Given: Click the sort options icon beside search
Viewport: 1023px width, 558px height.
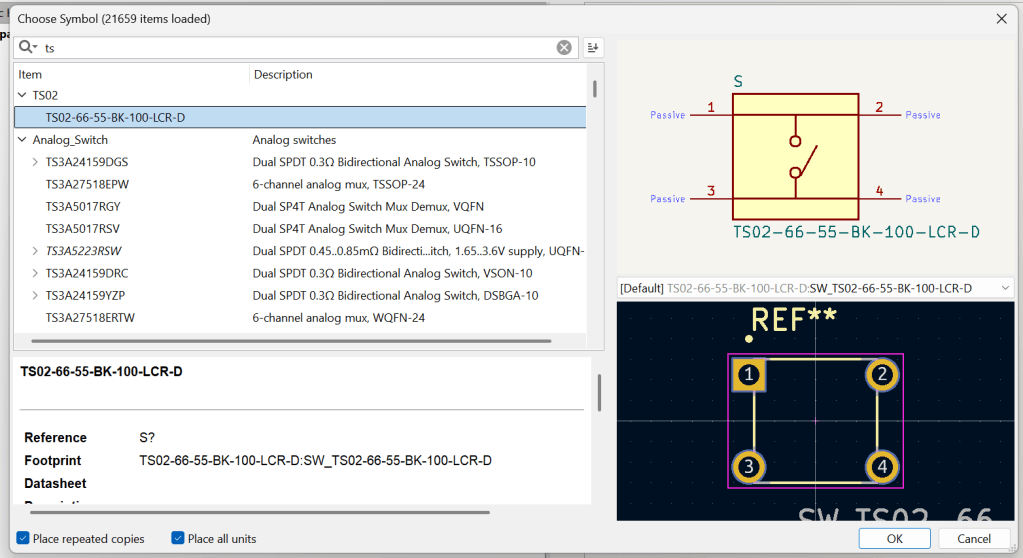Looking at the screenshot, I should pyautogui.click(x=593, y=47).
